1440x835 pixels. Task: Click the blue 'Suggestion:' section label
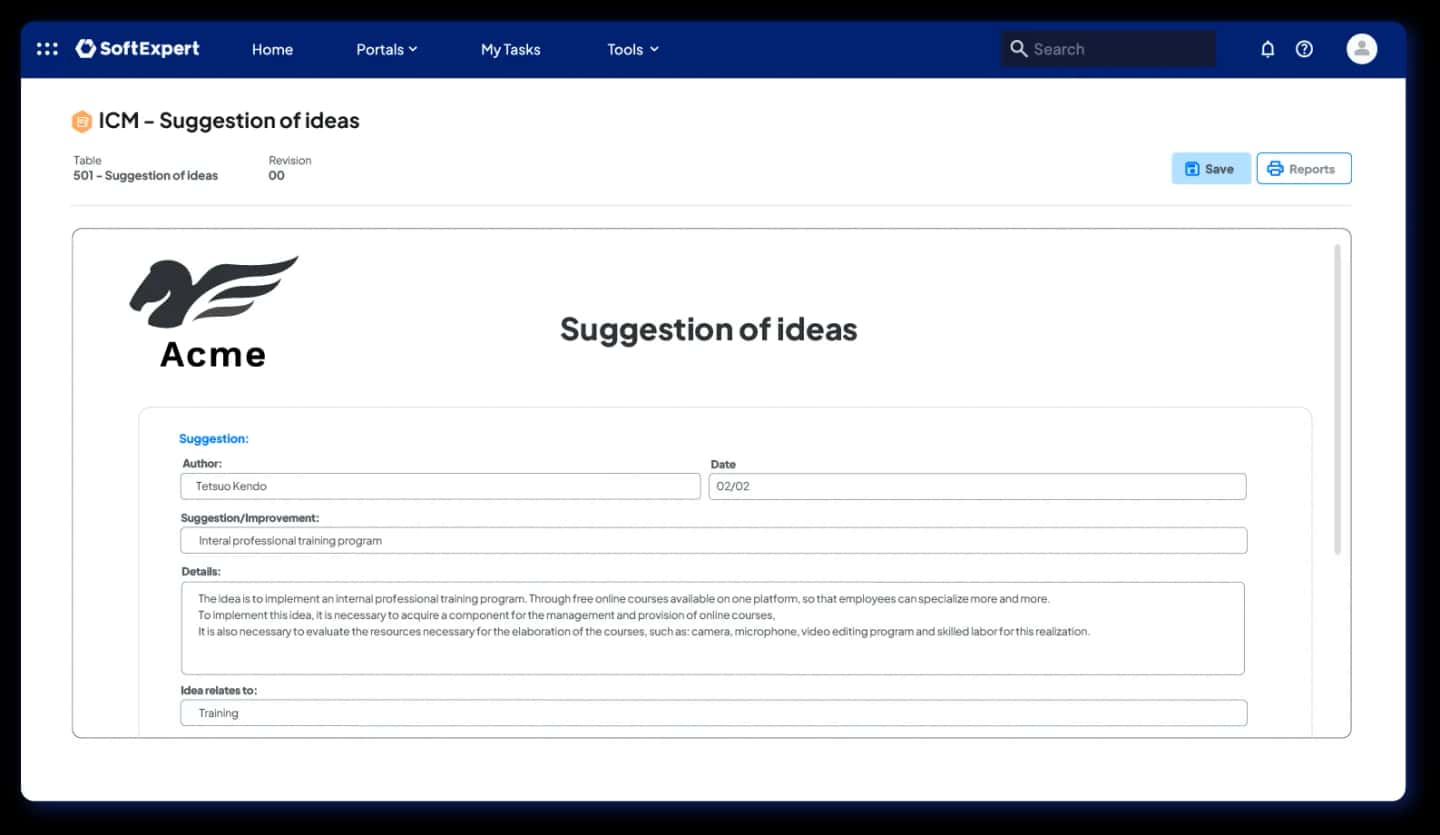tap(214, 439)
